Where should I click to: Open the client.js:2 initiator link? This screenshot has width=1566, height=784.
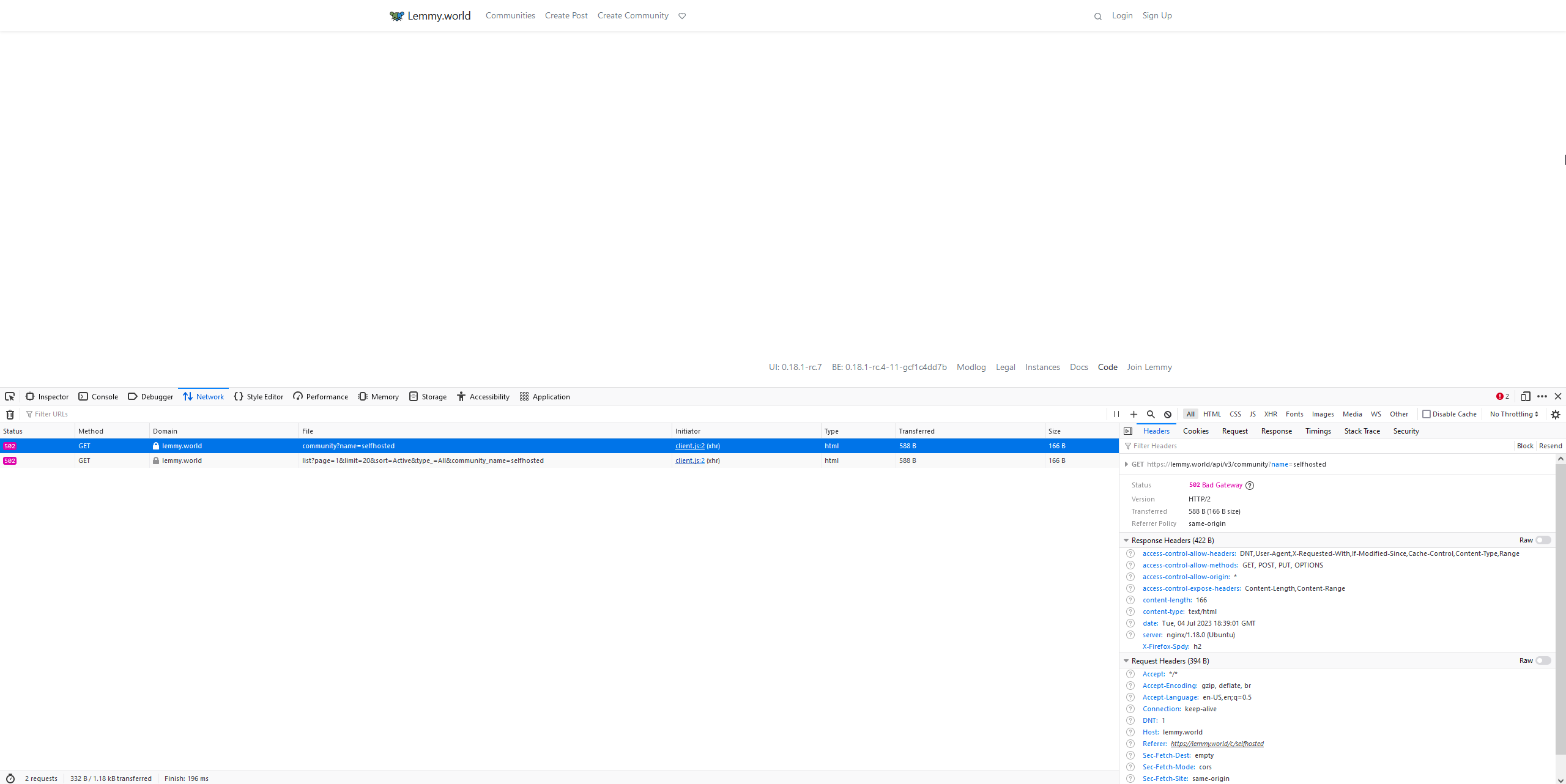[x=689, y=446]
